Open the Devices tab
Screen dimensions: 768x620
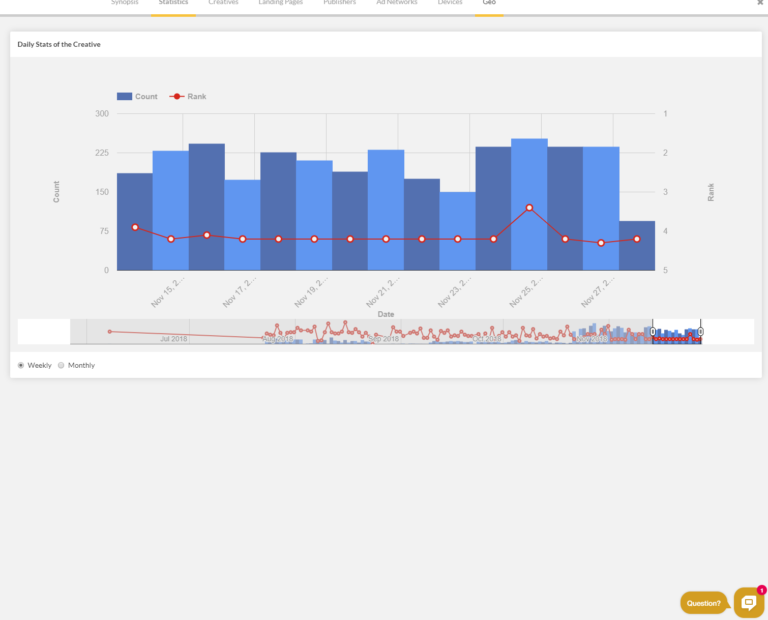[x=450, y=3]
